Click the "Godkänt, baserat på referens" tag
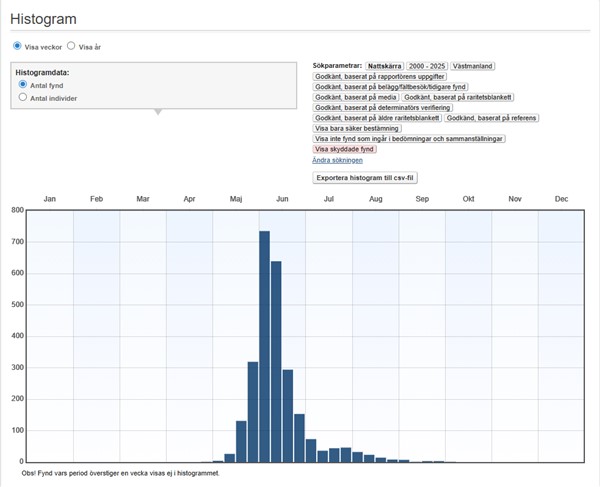 (491, 118)
